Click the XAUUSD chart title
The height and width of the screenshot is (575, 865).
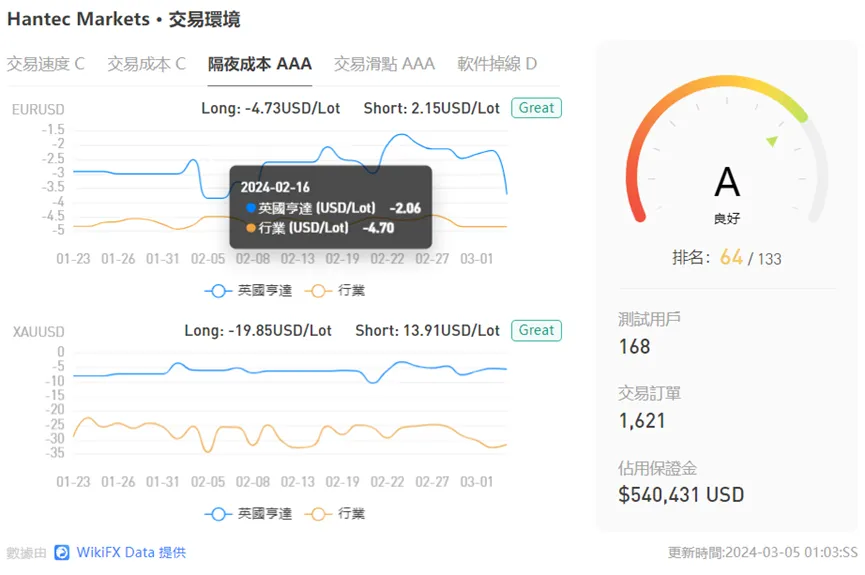(x=39, y=332)
